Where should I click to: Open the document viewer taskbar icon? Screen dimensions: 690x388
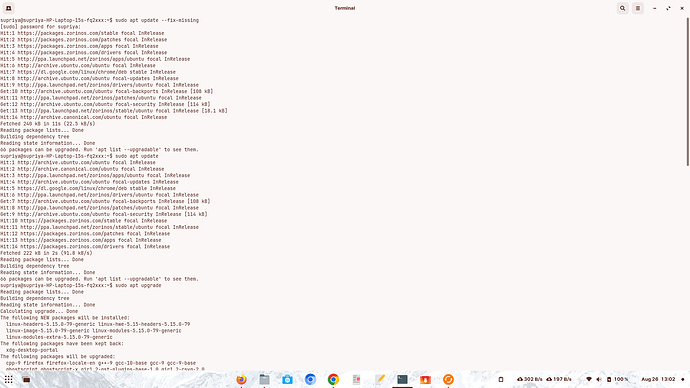coord(356,379)
